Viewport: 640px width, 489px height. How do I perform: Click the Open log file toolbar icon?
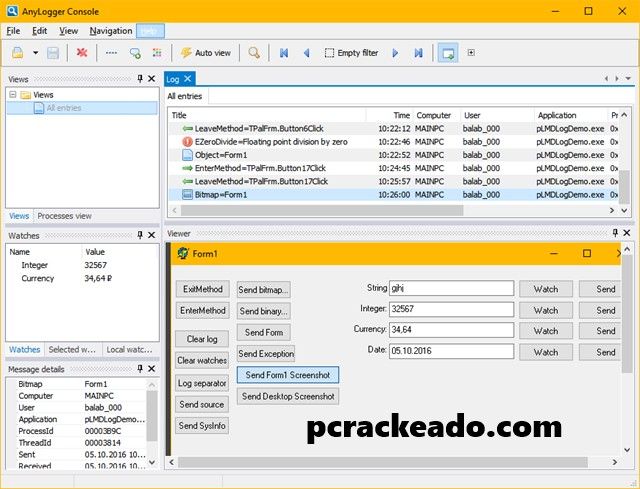(18, 52)
